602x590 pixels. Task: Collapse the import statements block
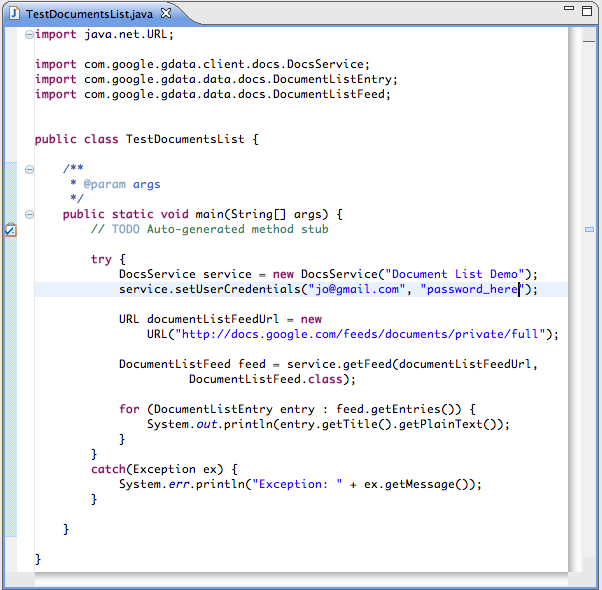point(29,34)
